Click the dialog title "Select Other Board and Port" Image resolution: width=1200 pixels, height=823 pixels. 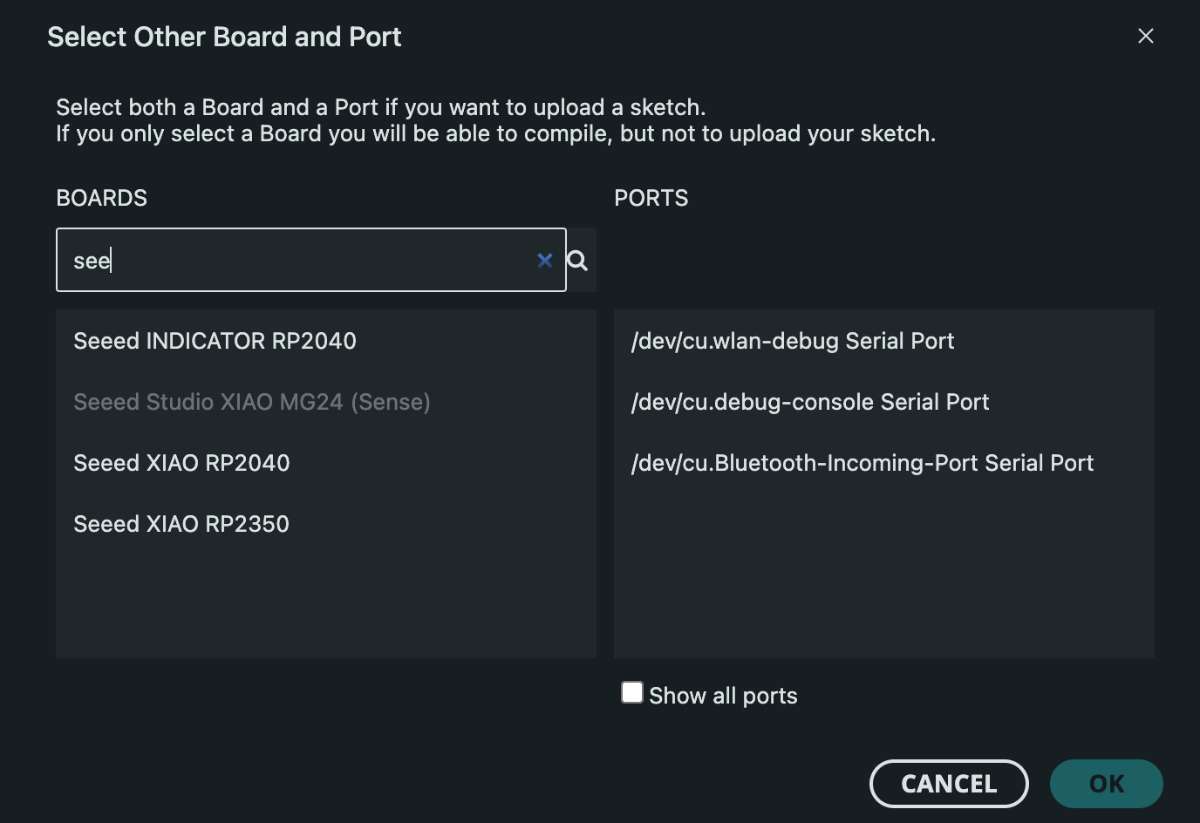[x=225, y=37]
